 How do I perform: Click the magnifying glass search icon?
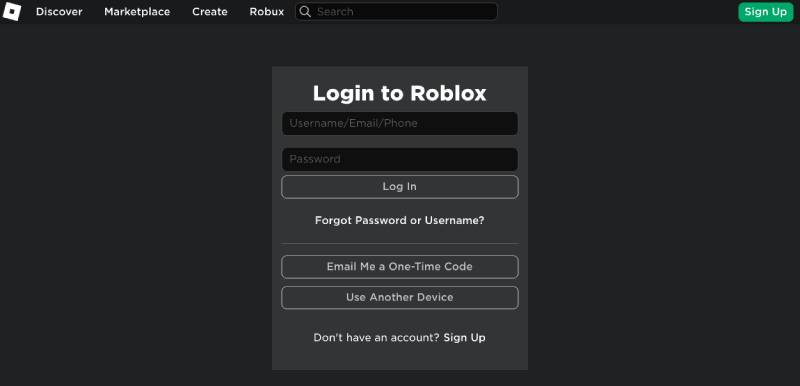(x=305, y=12)
